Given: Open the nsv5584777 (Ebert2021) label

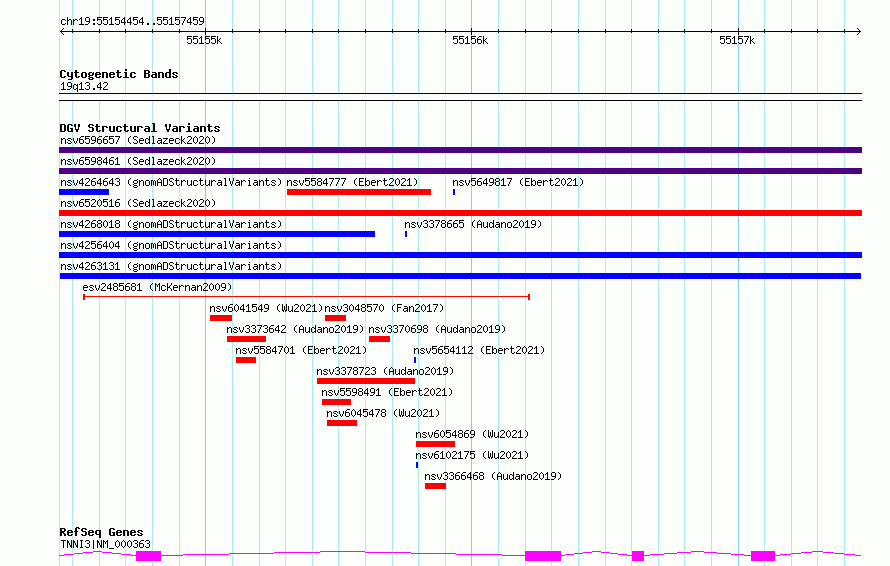Looking at the screenshot, I should tap(352, 182).
